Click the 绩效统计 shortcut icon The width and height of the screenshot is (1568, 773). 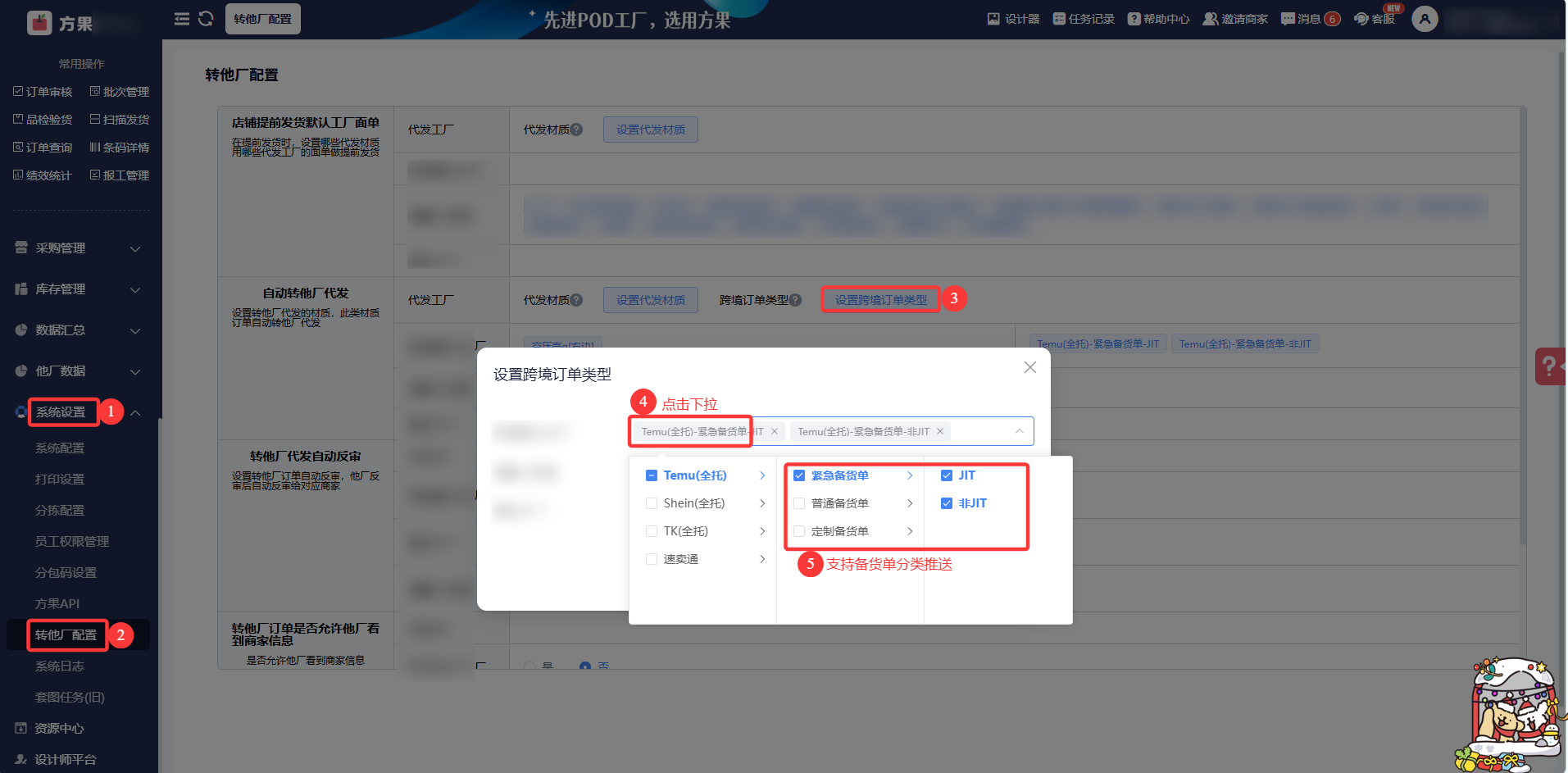point(18,175)
